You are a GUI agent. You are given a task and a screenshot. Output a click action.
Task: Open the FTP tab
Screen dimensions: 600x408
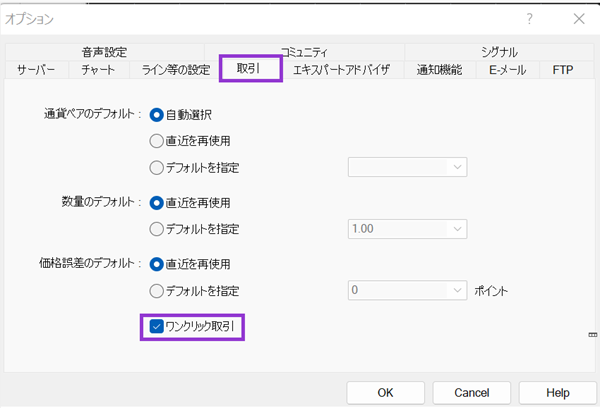pyautogui.click(x=563, y=70)
